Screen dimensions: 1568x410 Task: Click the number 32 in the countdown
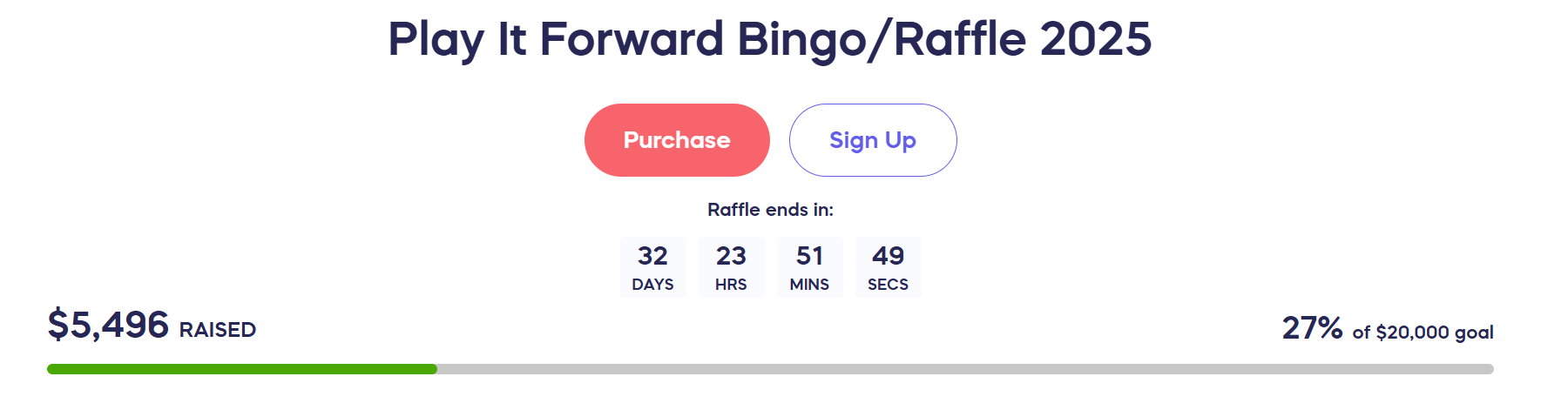[652, 256]
